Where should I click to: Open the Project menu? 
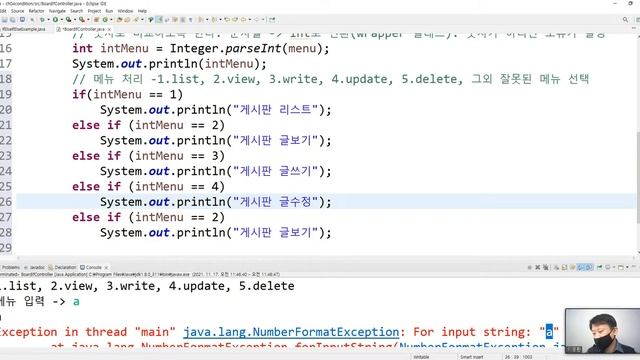pyautogui.click(x=94, y=11)
